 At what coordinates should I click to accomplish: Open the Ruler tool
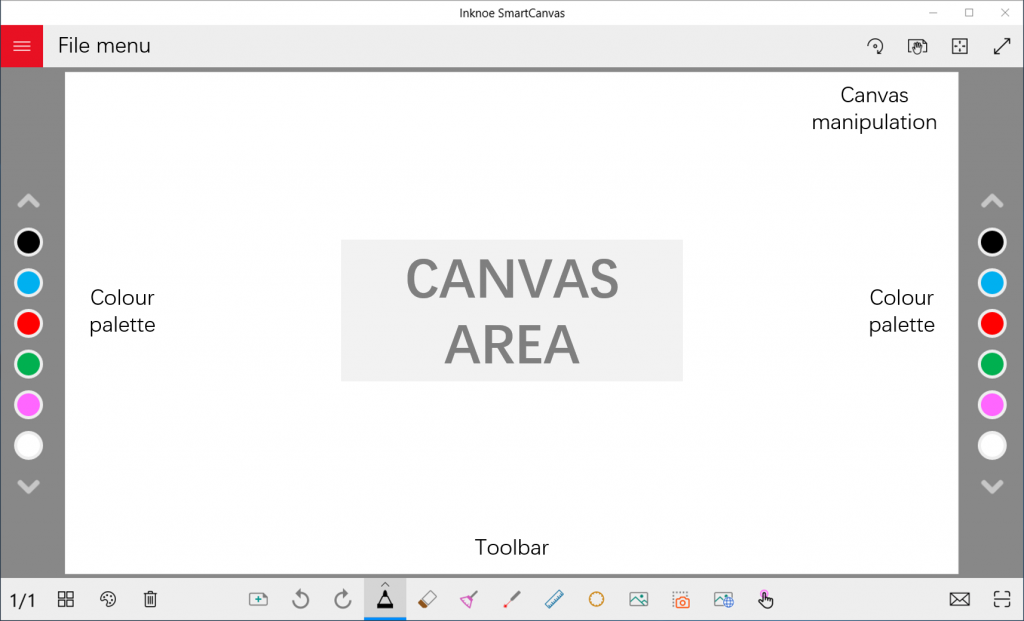click(553, 599)
